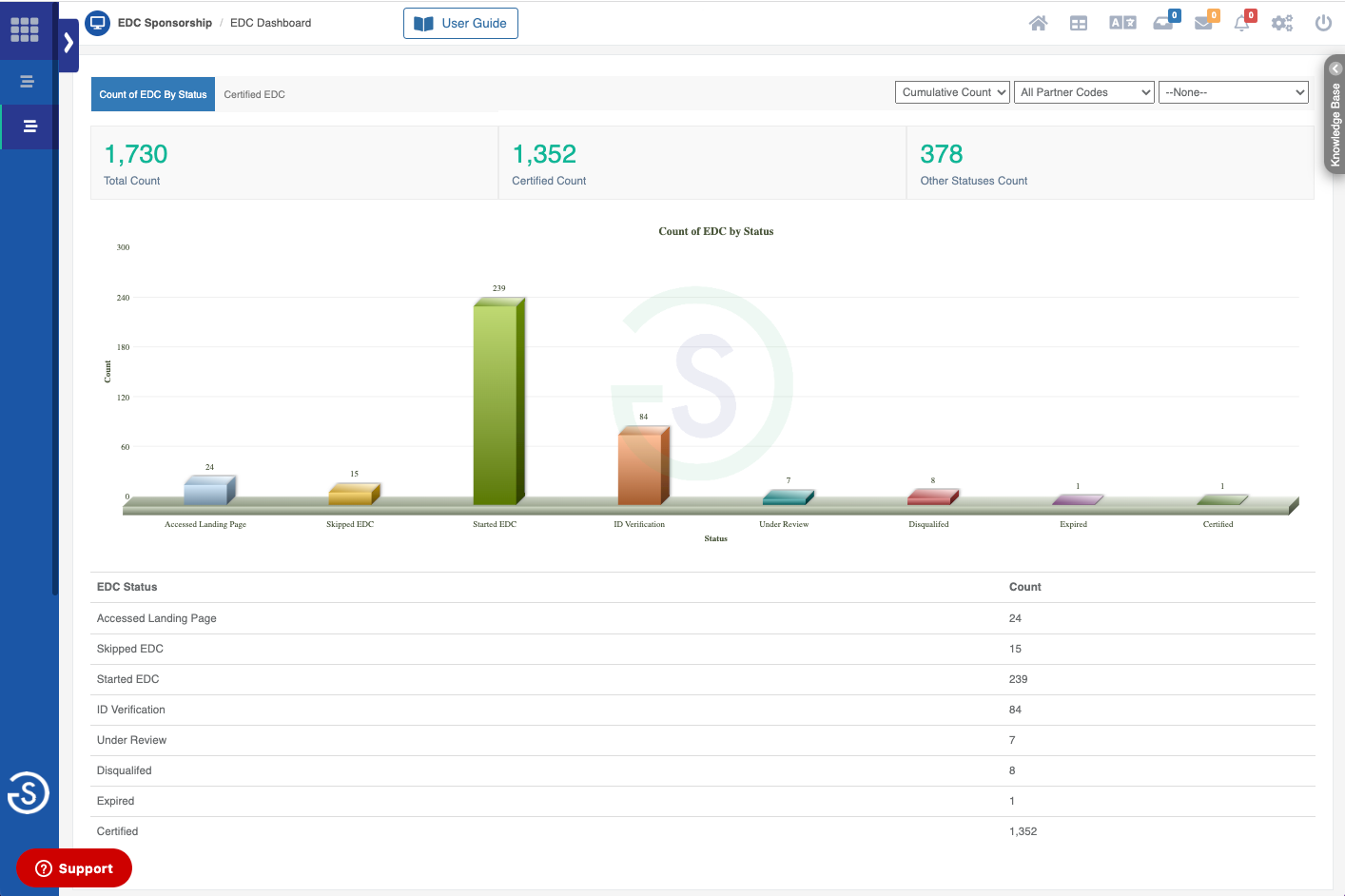Click the EDC Status column header
Image resolution: width=1345 pixels, height=896 pixels.
127,587
